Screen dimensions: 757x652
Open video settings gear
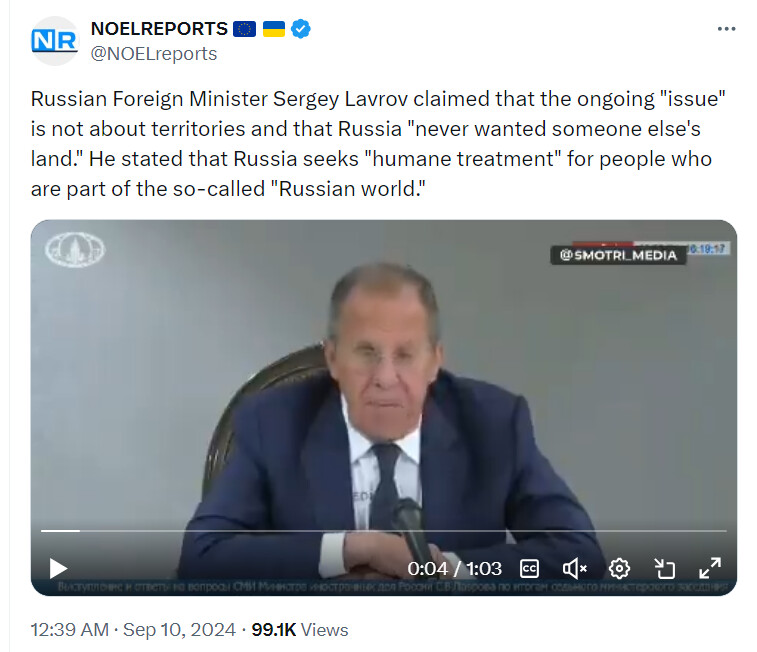tap(619, 569)
